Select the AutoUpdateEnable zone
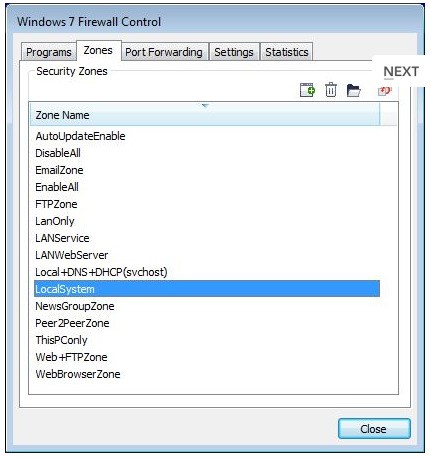The image size is (431, 458). click(207, 136)
